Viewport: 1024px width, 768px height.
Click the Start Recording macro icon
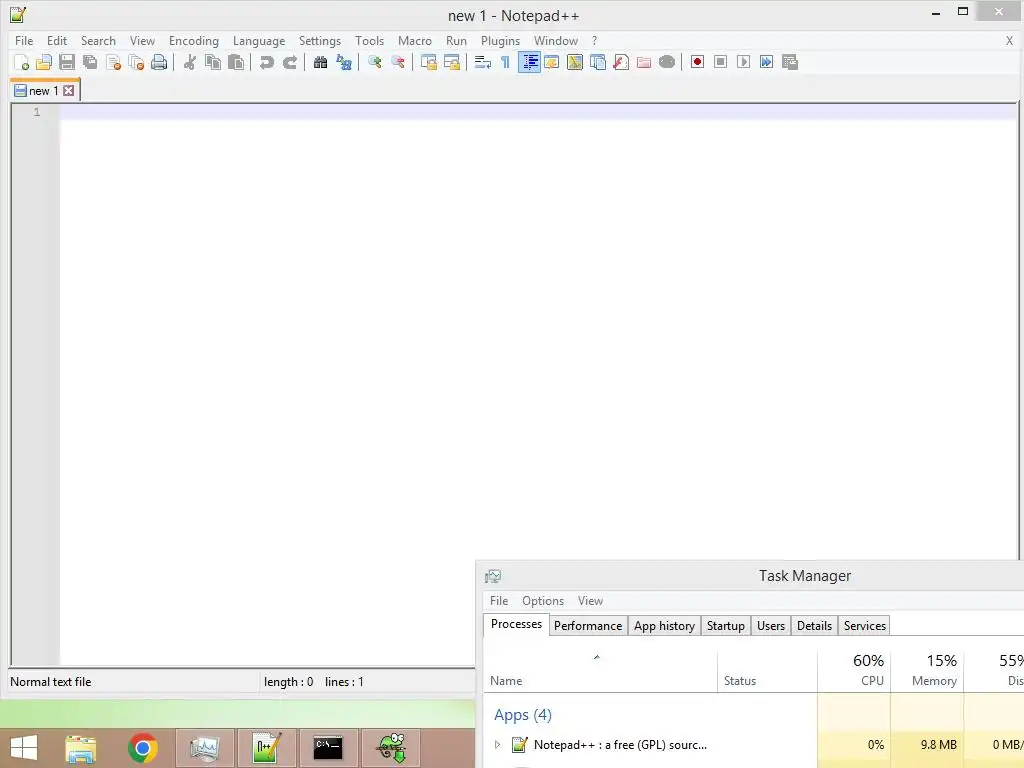click(697, 62)
